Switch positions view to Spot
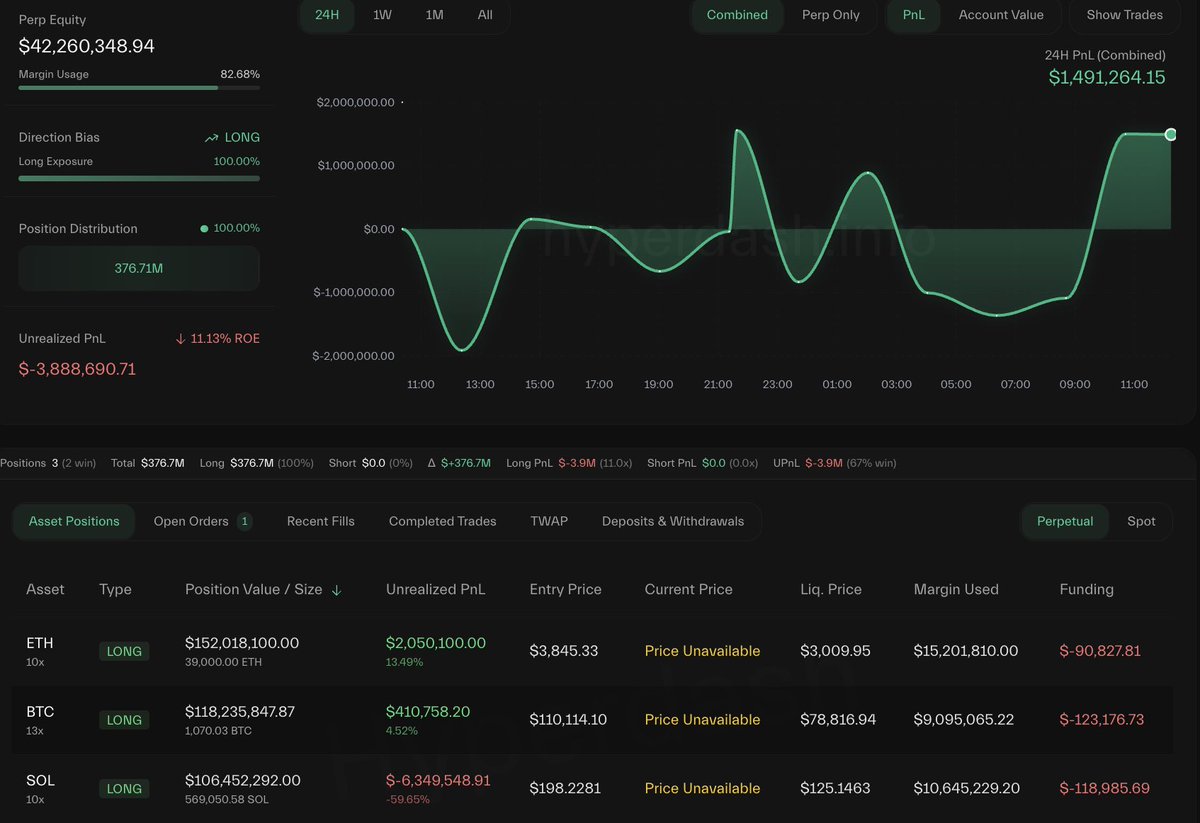This screenshot has height=823, width=1200. pyautogui.click(x=1141, y=521)
